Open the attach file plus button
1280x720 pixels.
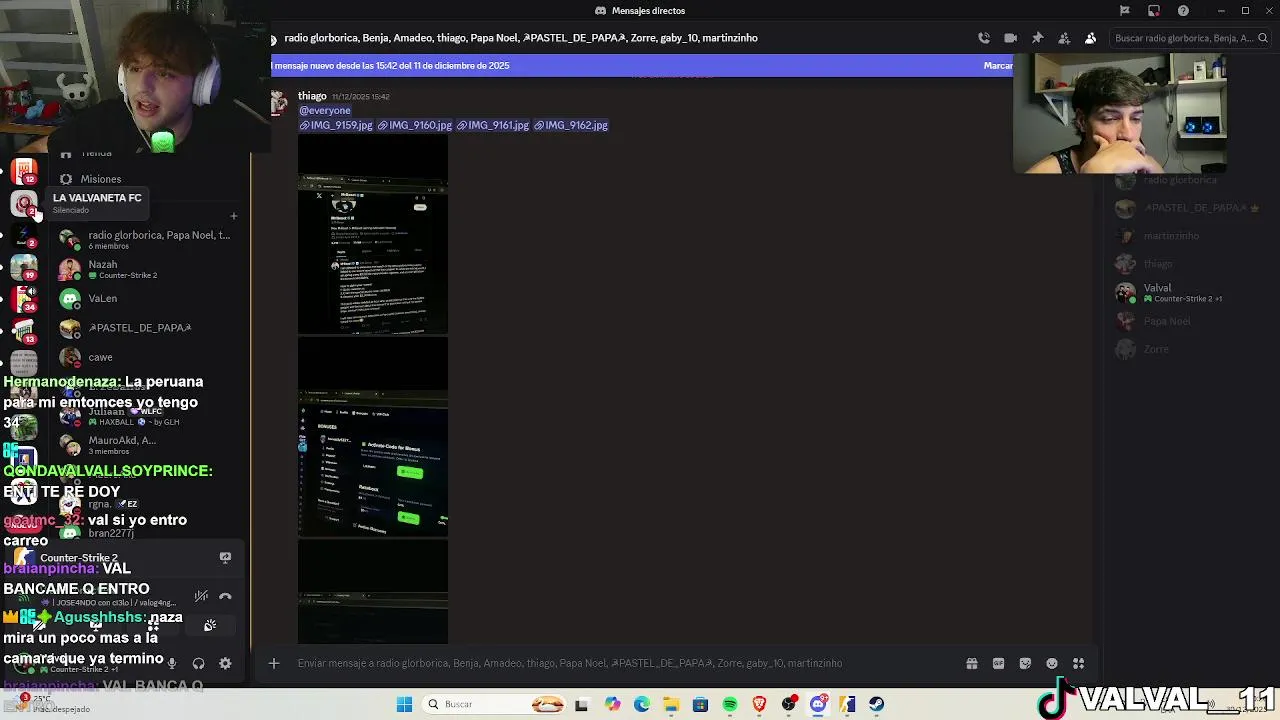click(x=273, y=663)
